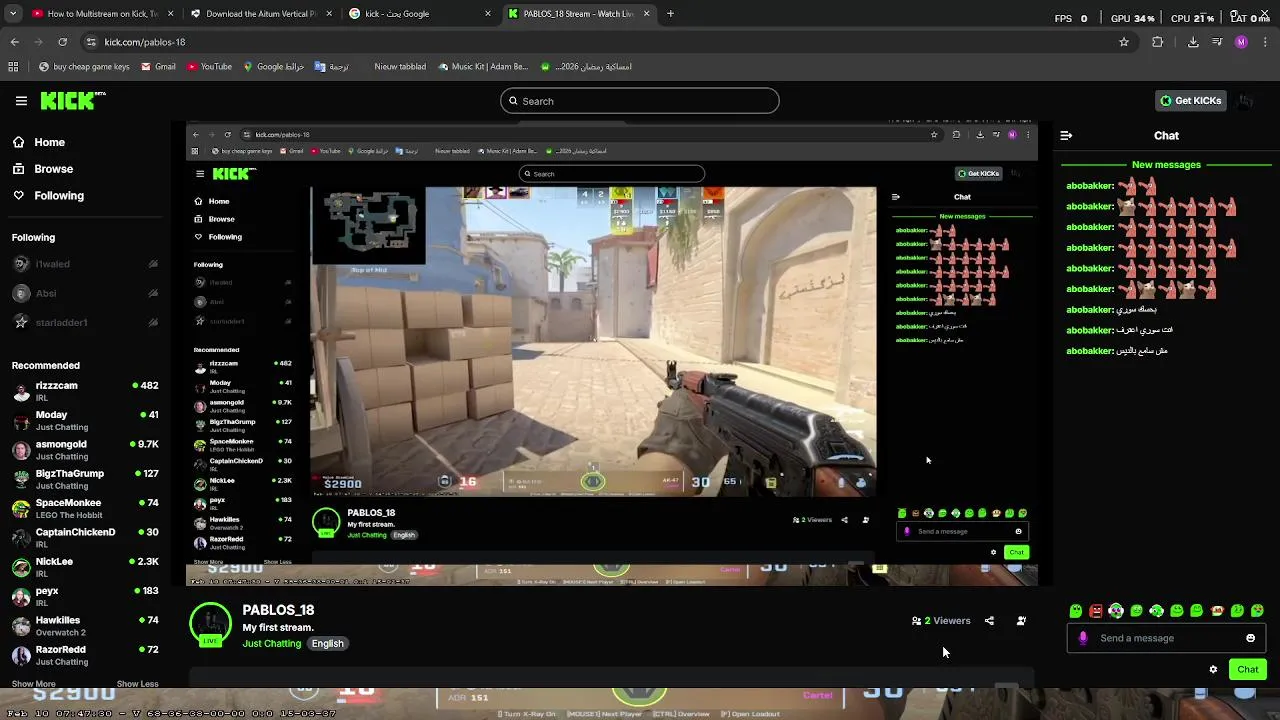This screenshot has width=1280, height=720.
Task: Pick the monkey face emote in chat
Action: tap(1217, 611)
